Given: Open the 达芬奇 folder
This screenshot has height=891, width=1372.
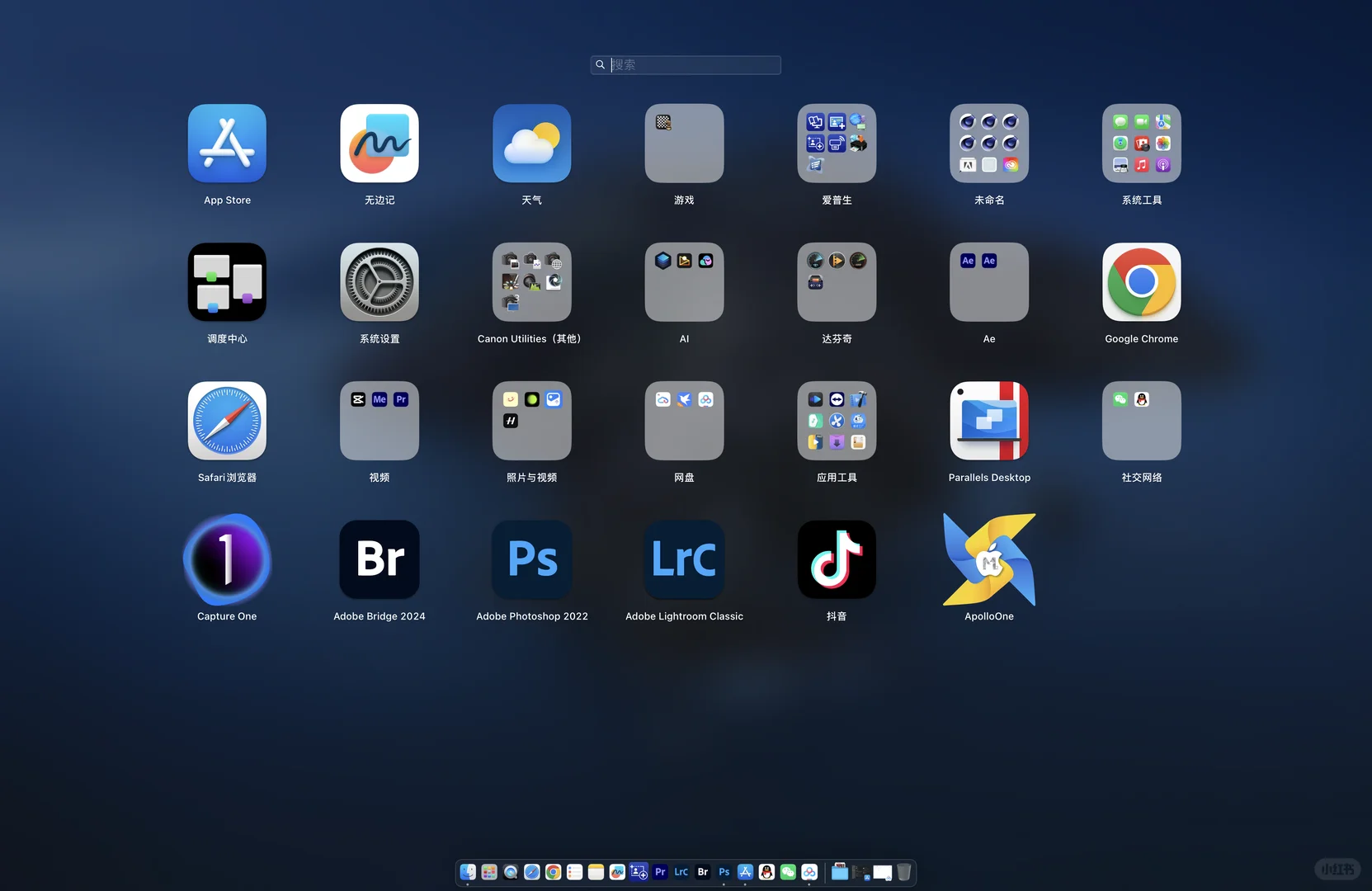Looking at the screenshot, I should pos(837,282).
